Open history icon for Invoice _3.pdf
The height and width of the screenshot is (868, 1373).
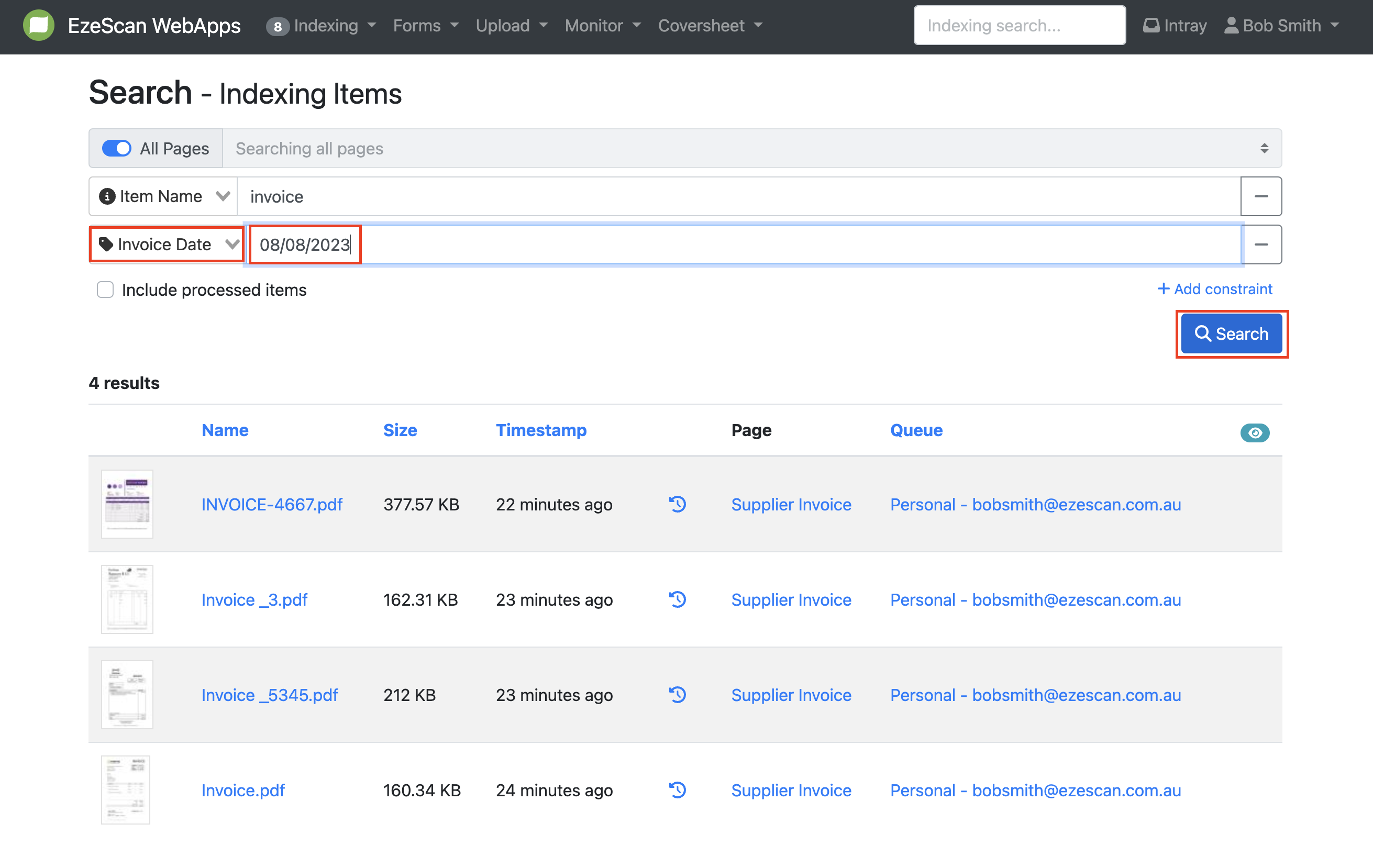(x=678, y=599)
